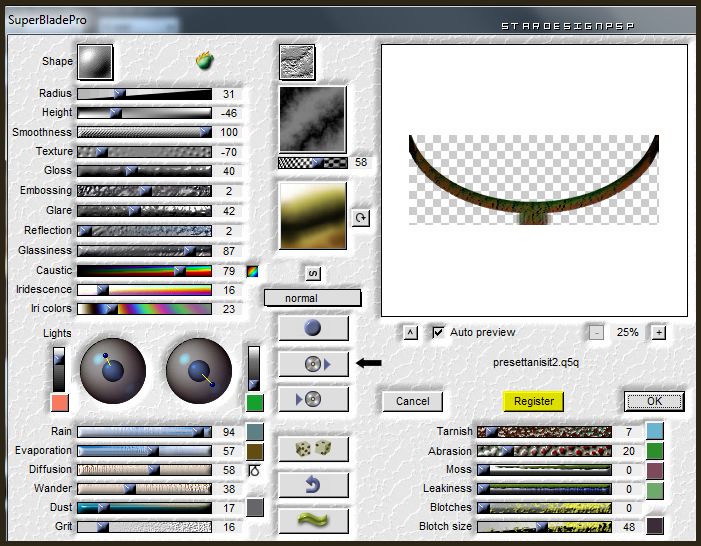Click the right light direction sphere
The height and width of the screenshot is (546, 701).
click(x=198, y=371)
